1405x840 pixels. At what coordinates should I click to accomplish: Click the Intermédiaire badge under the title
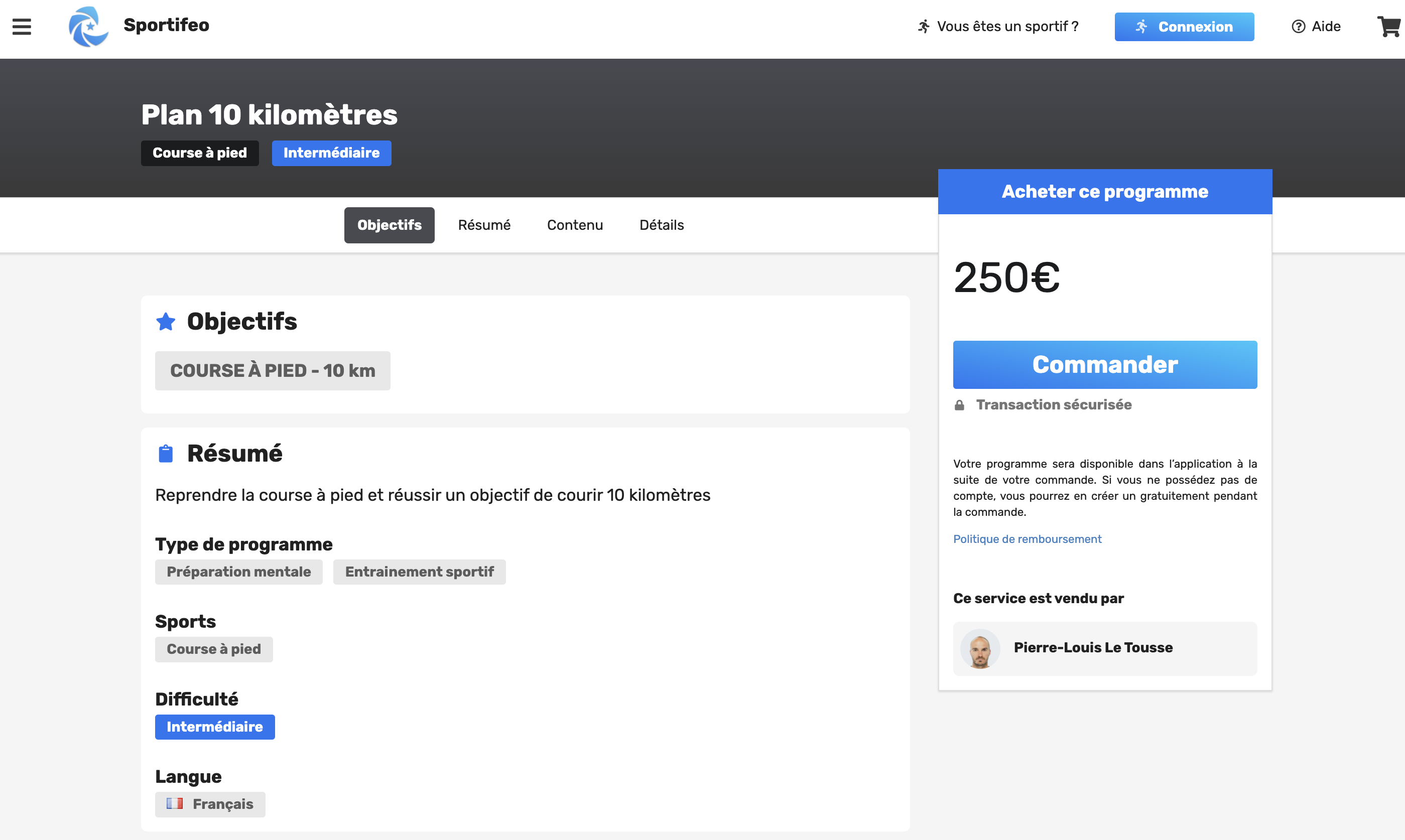coord(331,154)
